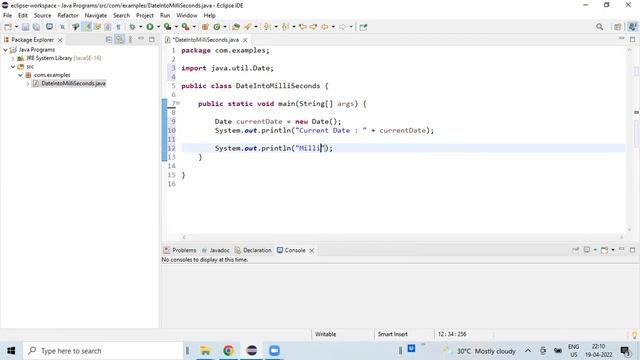Click Display Selected Console icon

pos(587,250)
